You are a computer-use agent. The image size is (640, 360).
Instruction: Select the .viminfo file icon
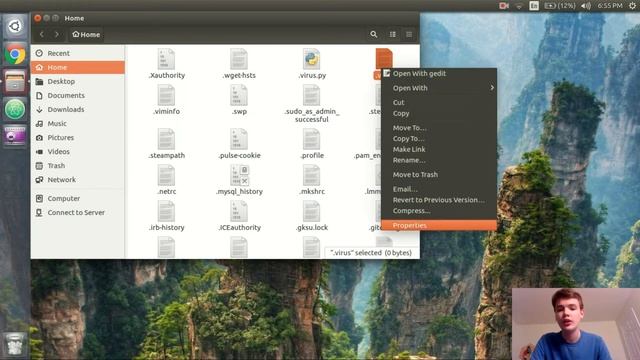pyautogui.click(x=166, y=95)
